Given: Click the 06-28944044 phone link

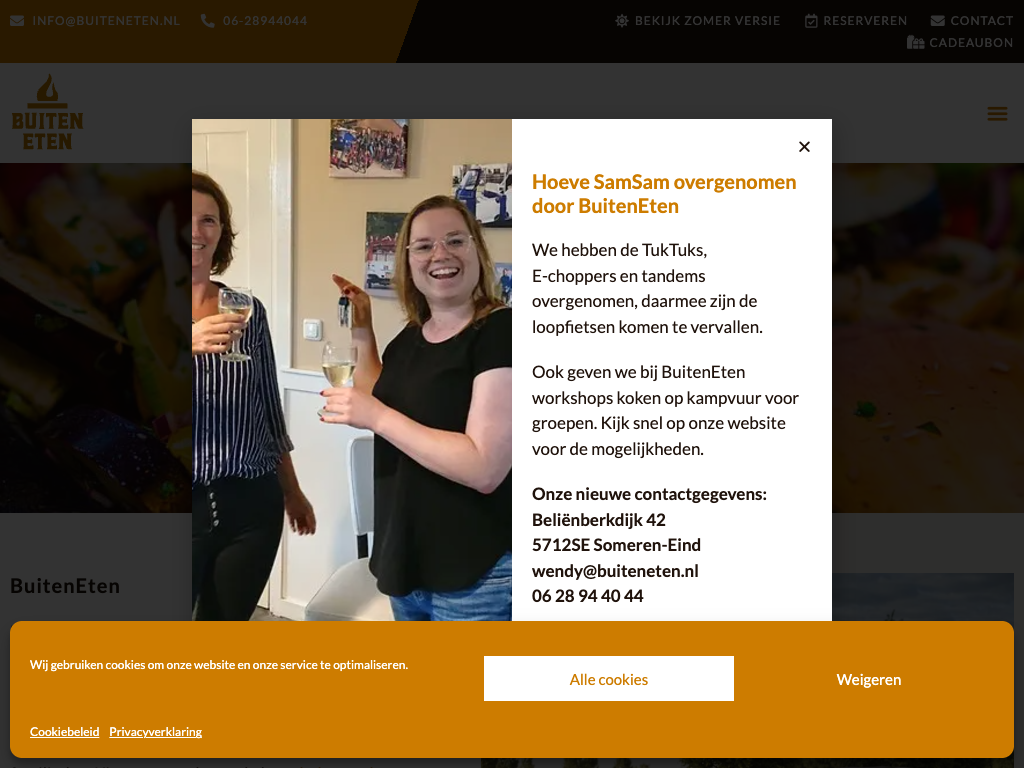Looking at the screenshot, I should point(265,21).
